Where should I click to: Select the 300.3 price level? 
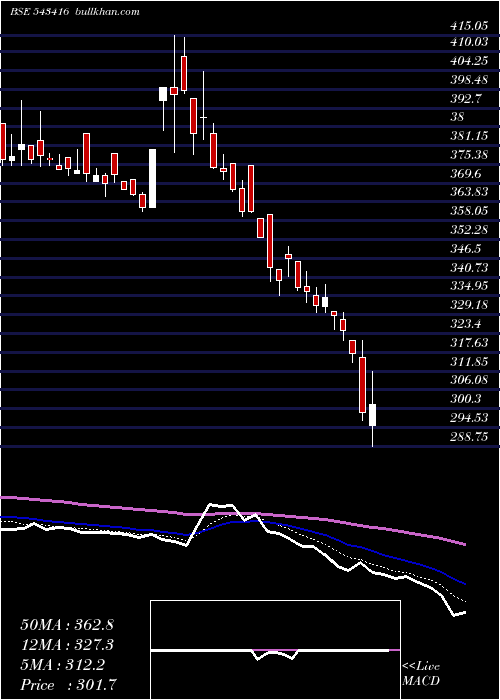point(466,398)
